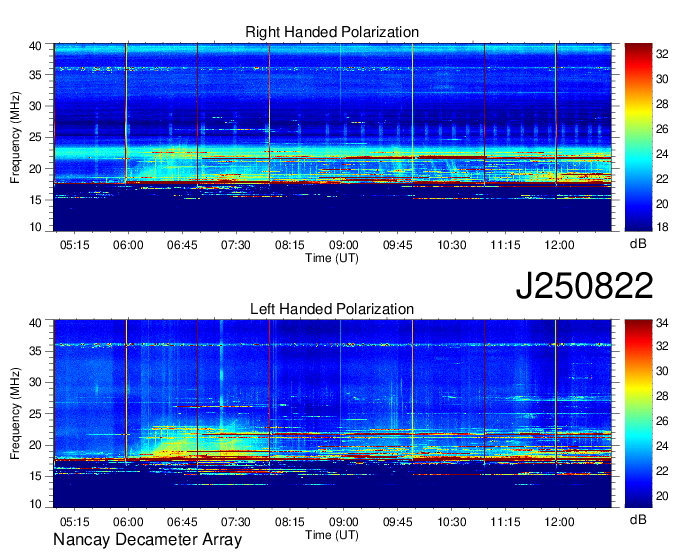Select 10:30 tick on Left Handed time axis
Image resolution: width=680 pixels, height=552 pixels.
click(451, 522)
